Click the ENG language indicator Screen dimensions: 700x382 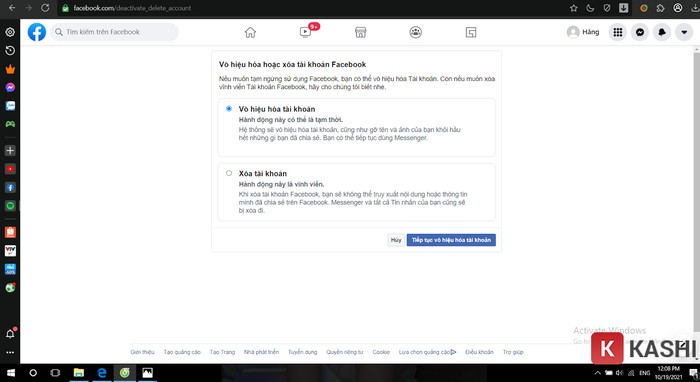point(644,373)
